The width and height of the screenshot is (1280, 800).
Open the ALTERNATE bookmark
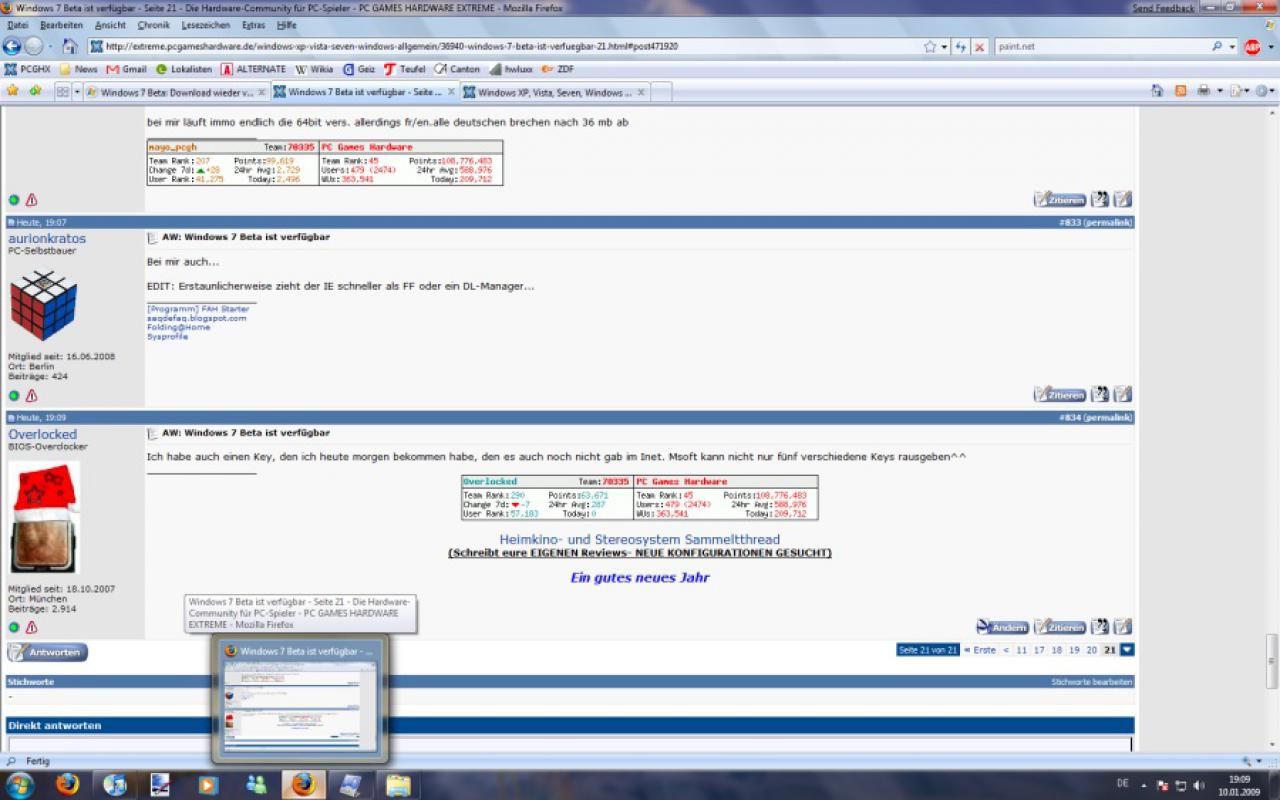[253, 69]
